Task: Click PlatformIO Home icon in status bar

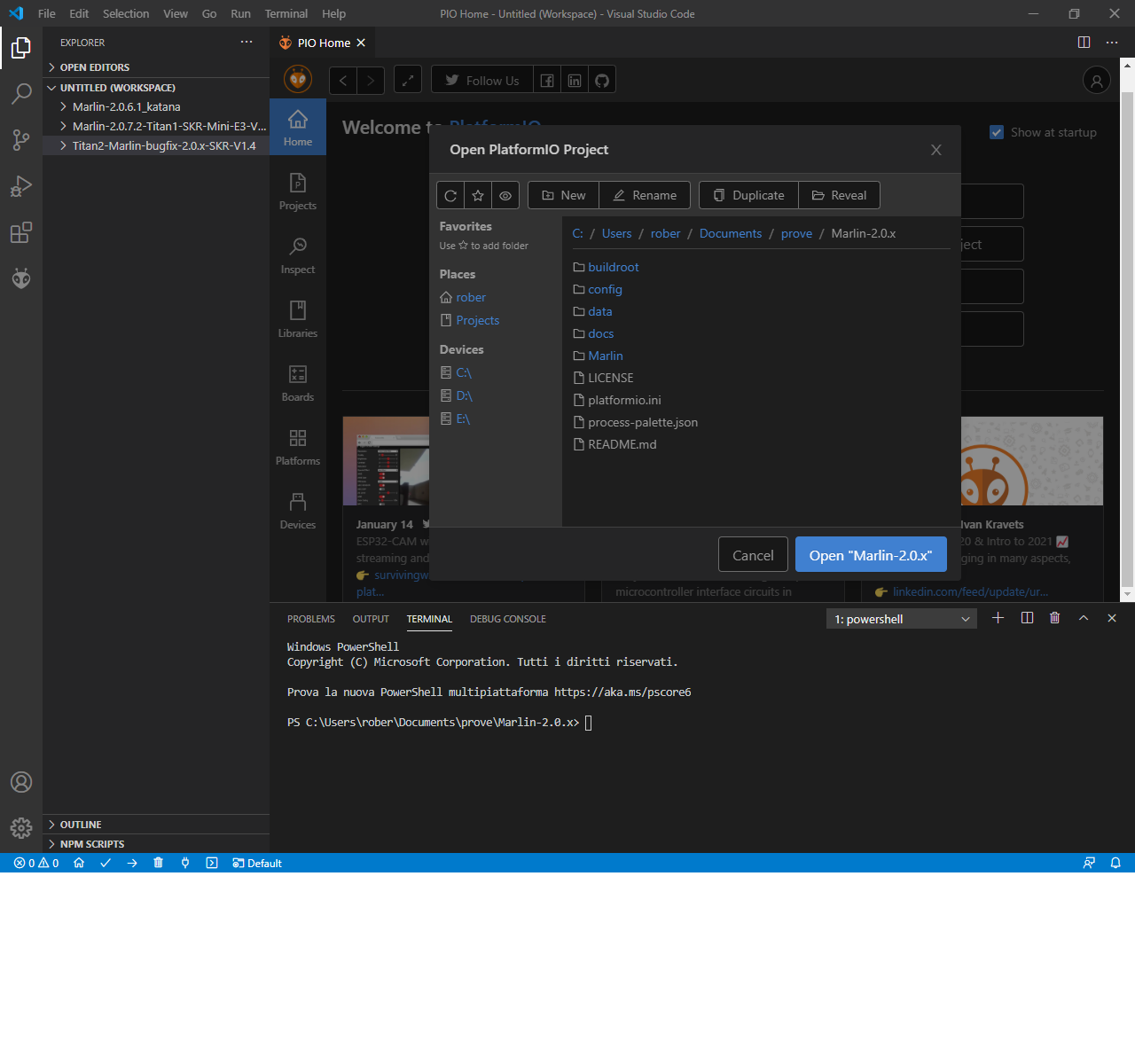Action: (x=79, y=863)
